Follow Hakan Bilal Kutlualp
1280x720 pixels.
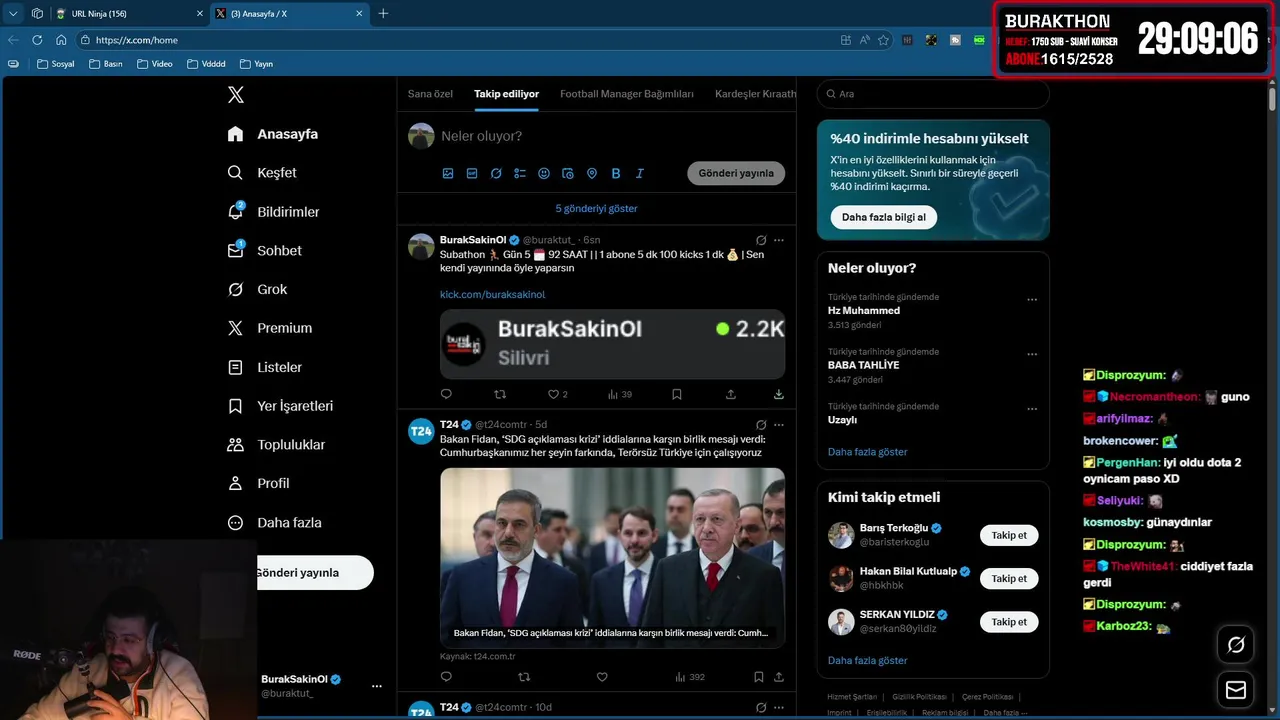tap(1009, 578)
